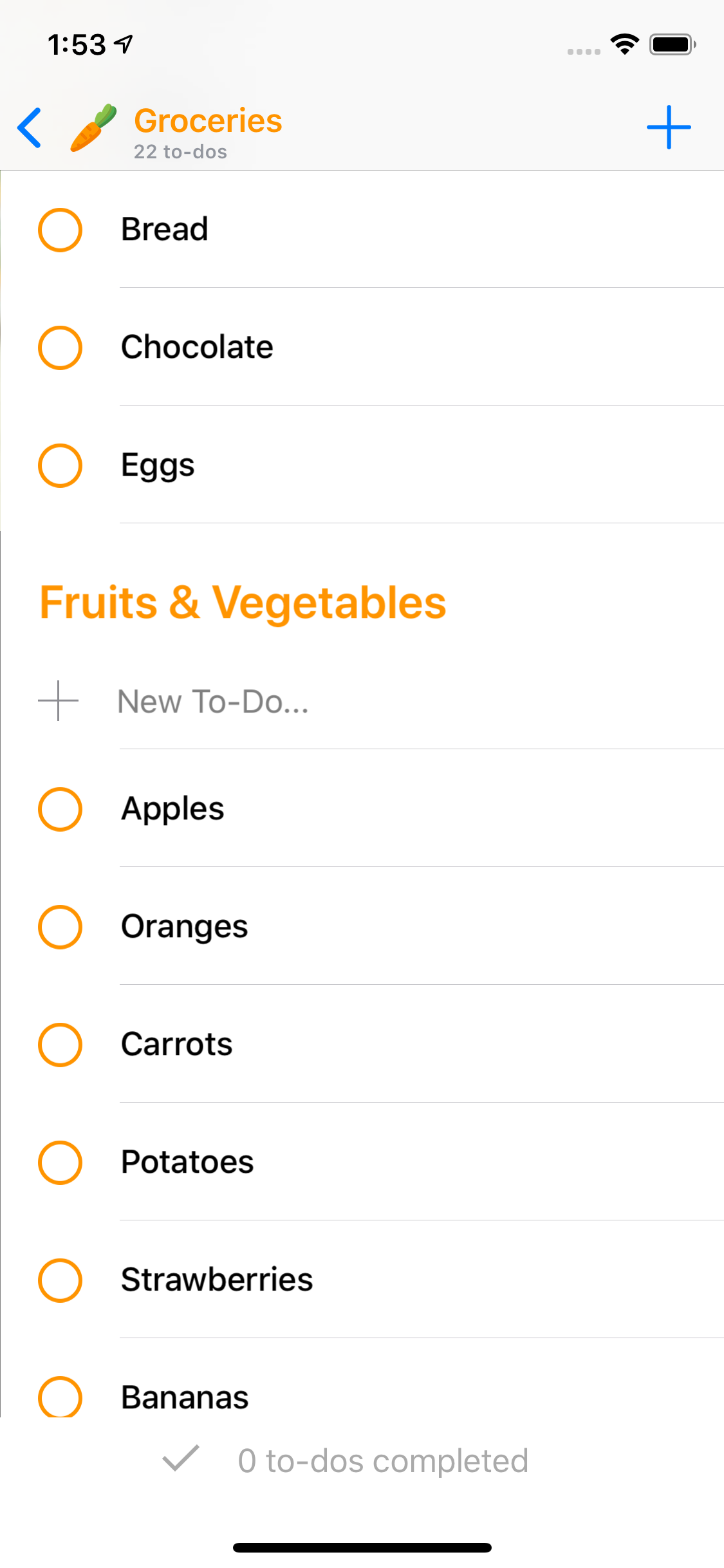Image resolution: width=724 pixels, height=1568 pixels.
Task: Tap the checkmark icon for completed to-dos
Action: click(x=181, y=1459)
